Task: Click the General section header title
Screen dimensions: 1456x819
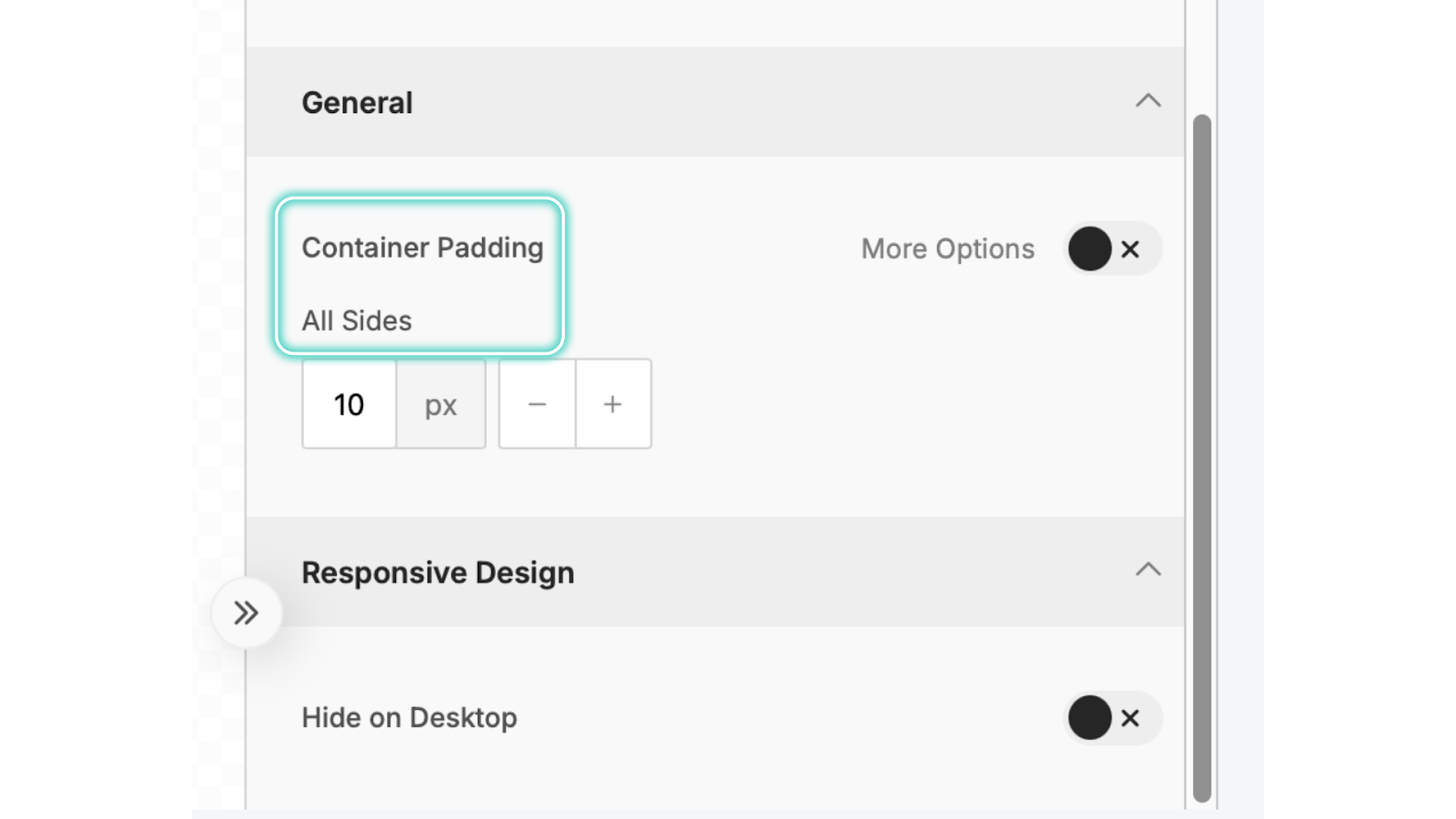Action: (x=357, y=103)
